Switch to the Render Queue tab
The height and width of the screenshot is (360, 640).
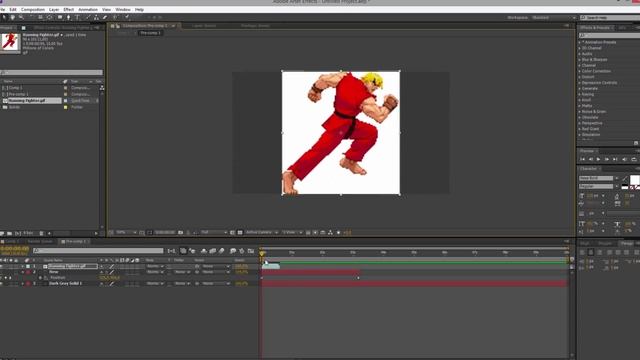point(40,242)
